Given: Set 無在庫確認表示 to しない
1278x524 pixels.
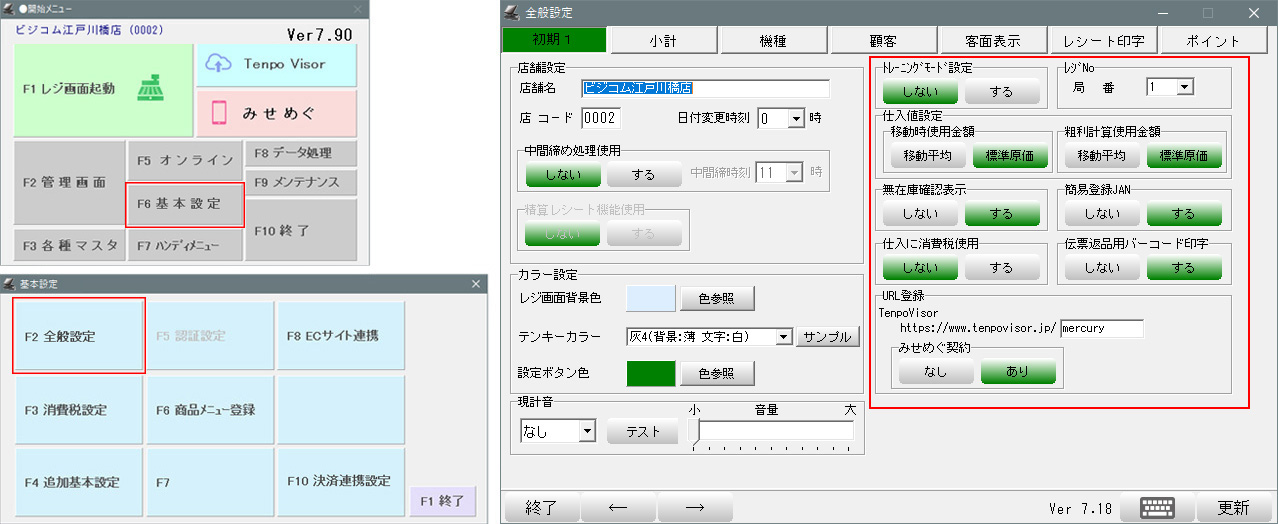Looking at the screenshot, I should click(920, 213).
